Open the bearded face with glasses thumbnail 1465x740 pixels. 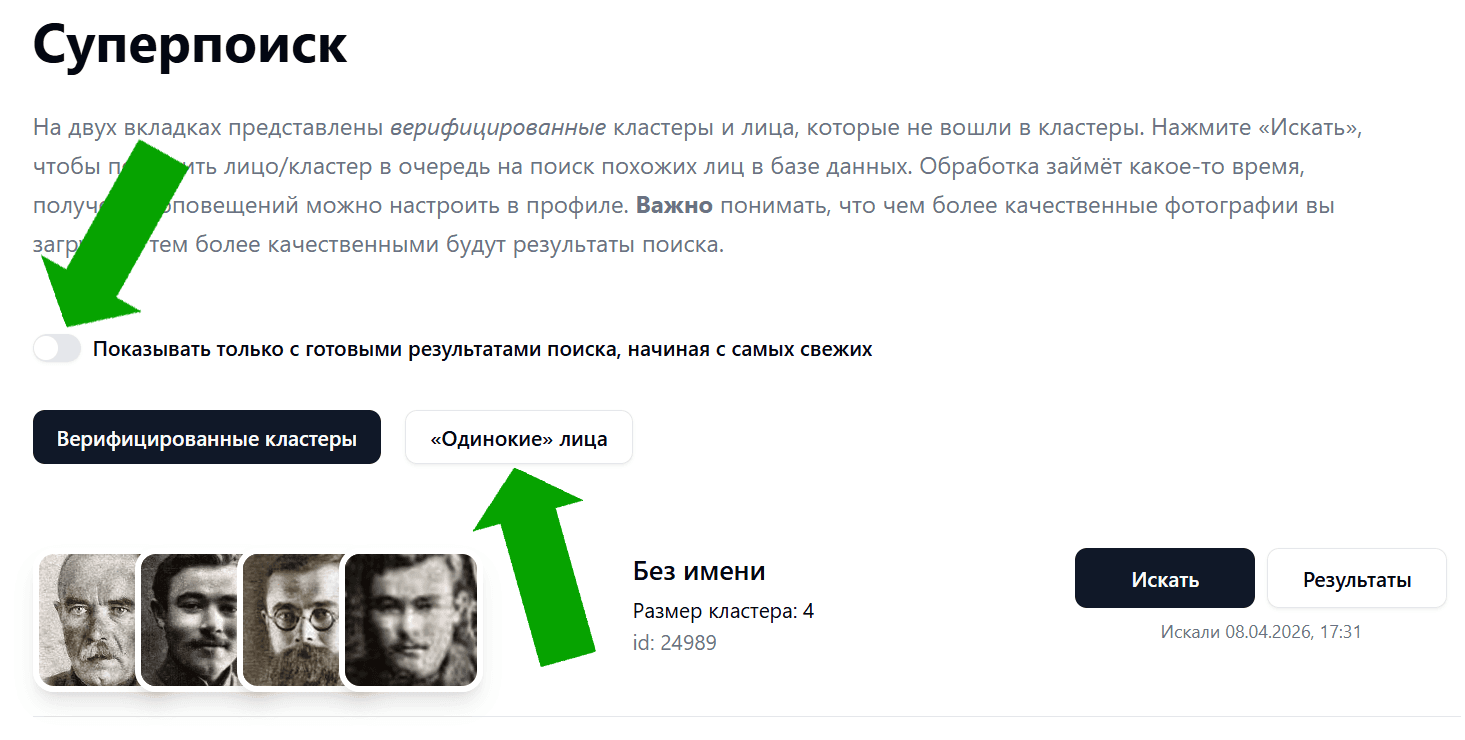290,620
